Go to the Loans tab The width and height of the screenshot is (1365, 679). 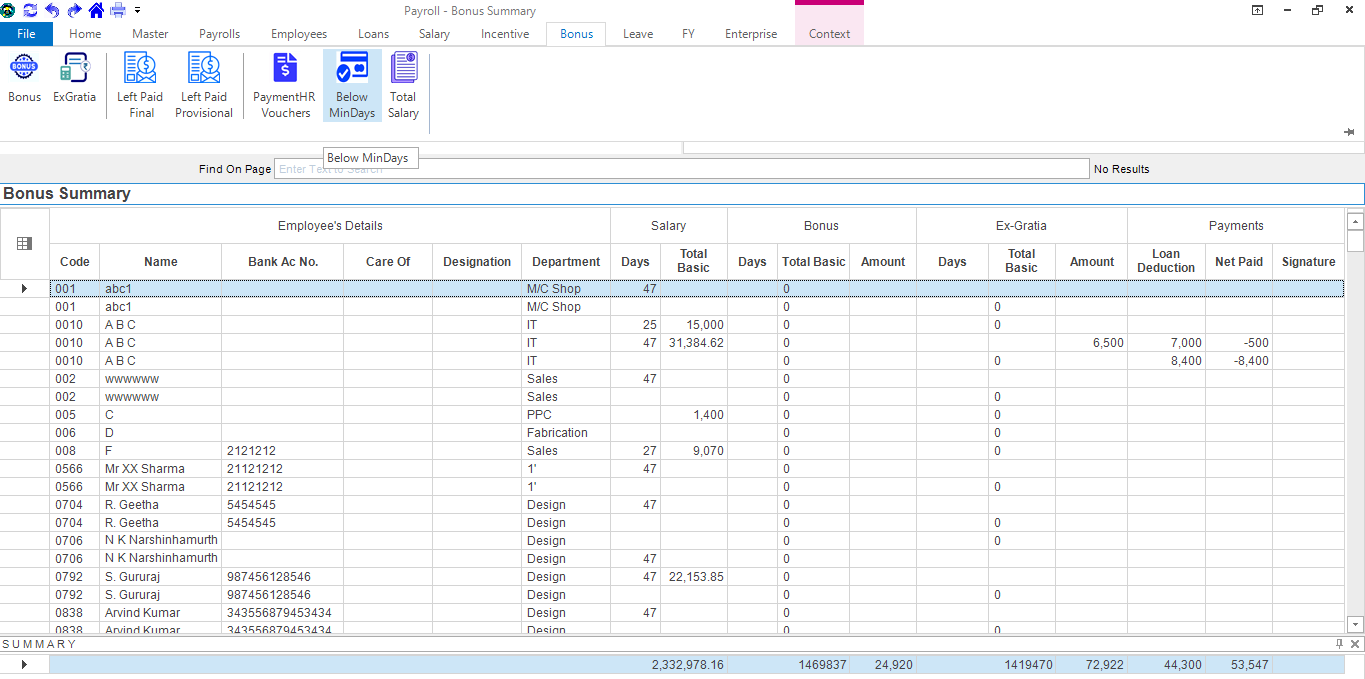pos(373,34)
